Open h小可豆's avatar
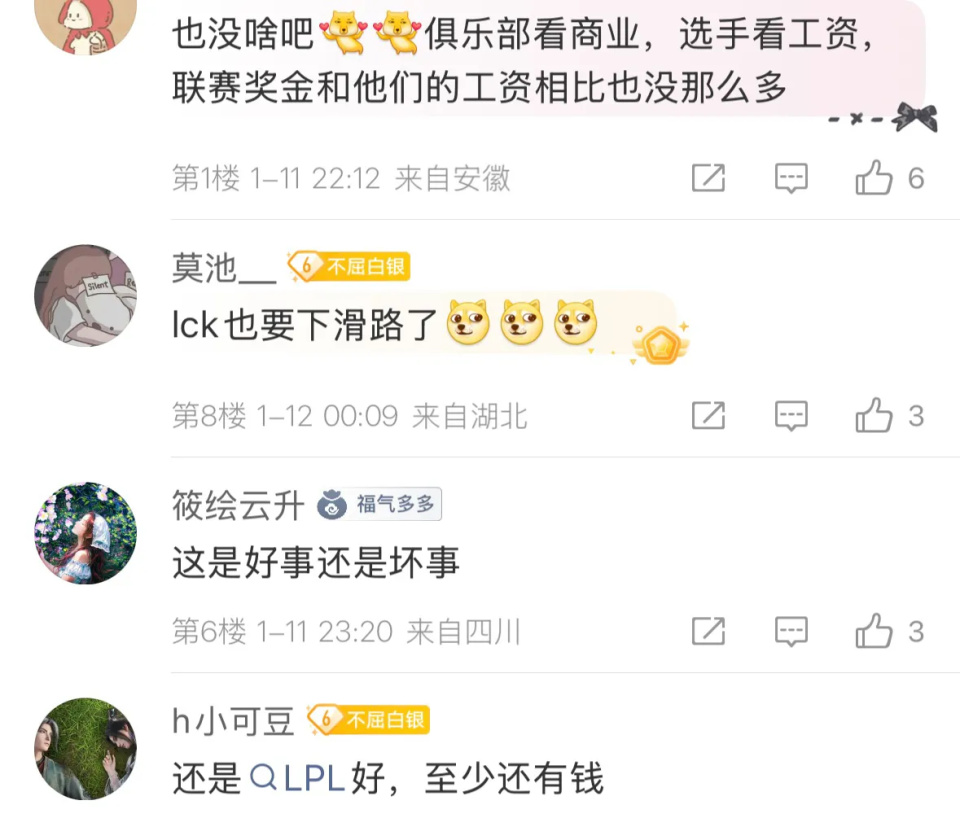960x818 pixels. (85, 749)
